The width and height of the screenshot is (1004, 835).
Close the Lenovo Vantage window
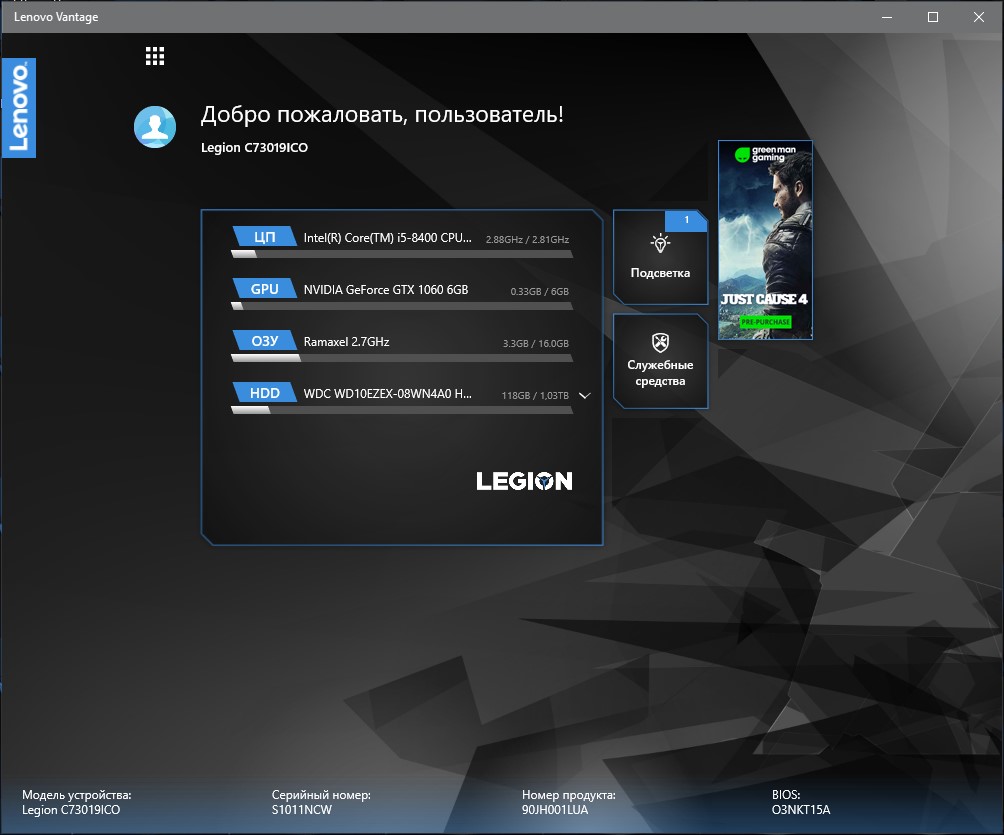[979, 17]
